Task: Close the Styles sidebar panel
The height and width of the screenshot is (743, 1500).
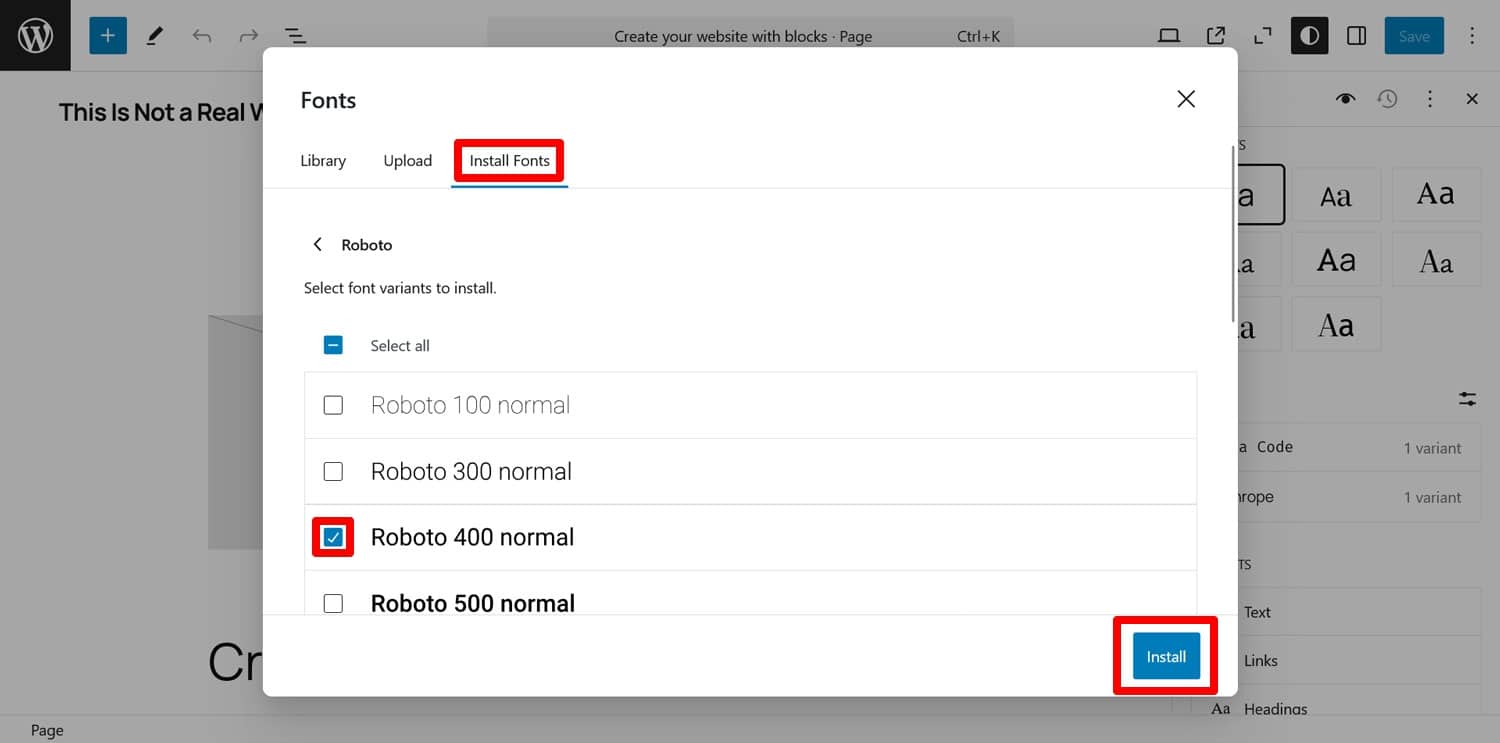Action: tap(1472, 99)
